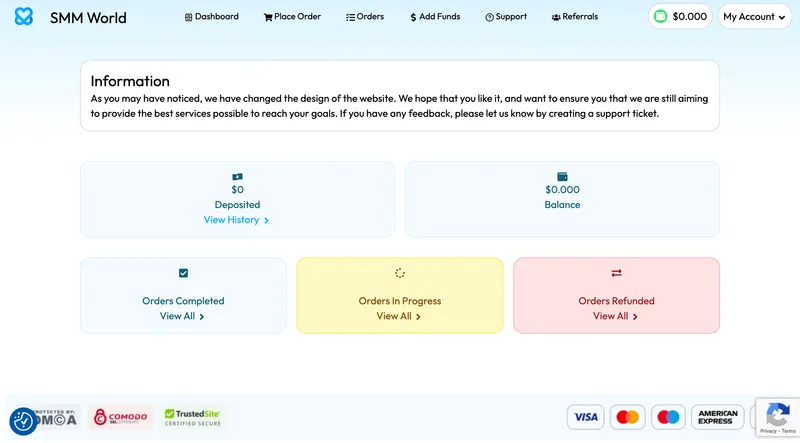This screenshot has width=800, height=443.
Task: Click the TrustedSite certified badge
Action: (193, 417)
